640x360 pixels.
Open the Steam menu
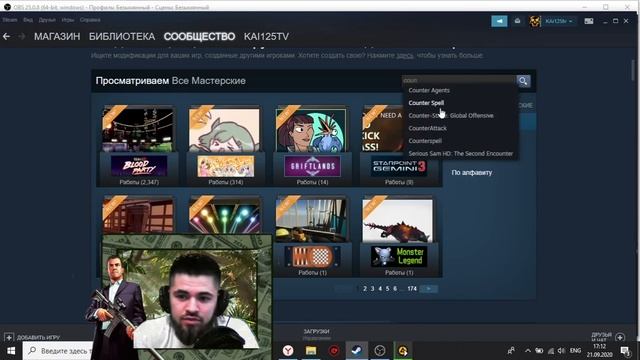tap(10, 20)
